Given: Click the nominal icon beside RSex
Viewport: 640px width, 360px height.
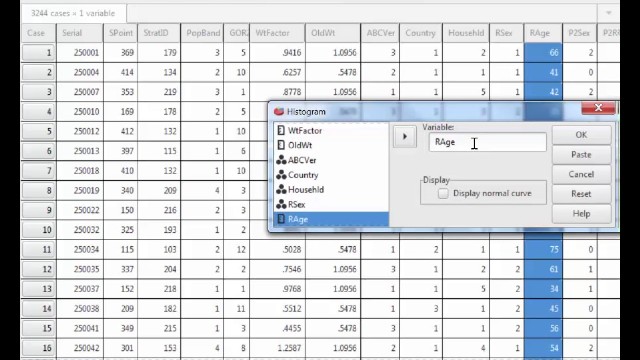Looking at the screenshot, I should pos(281,204).
